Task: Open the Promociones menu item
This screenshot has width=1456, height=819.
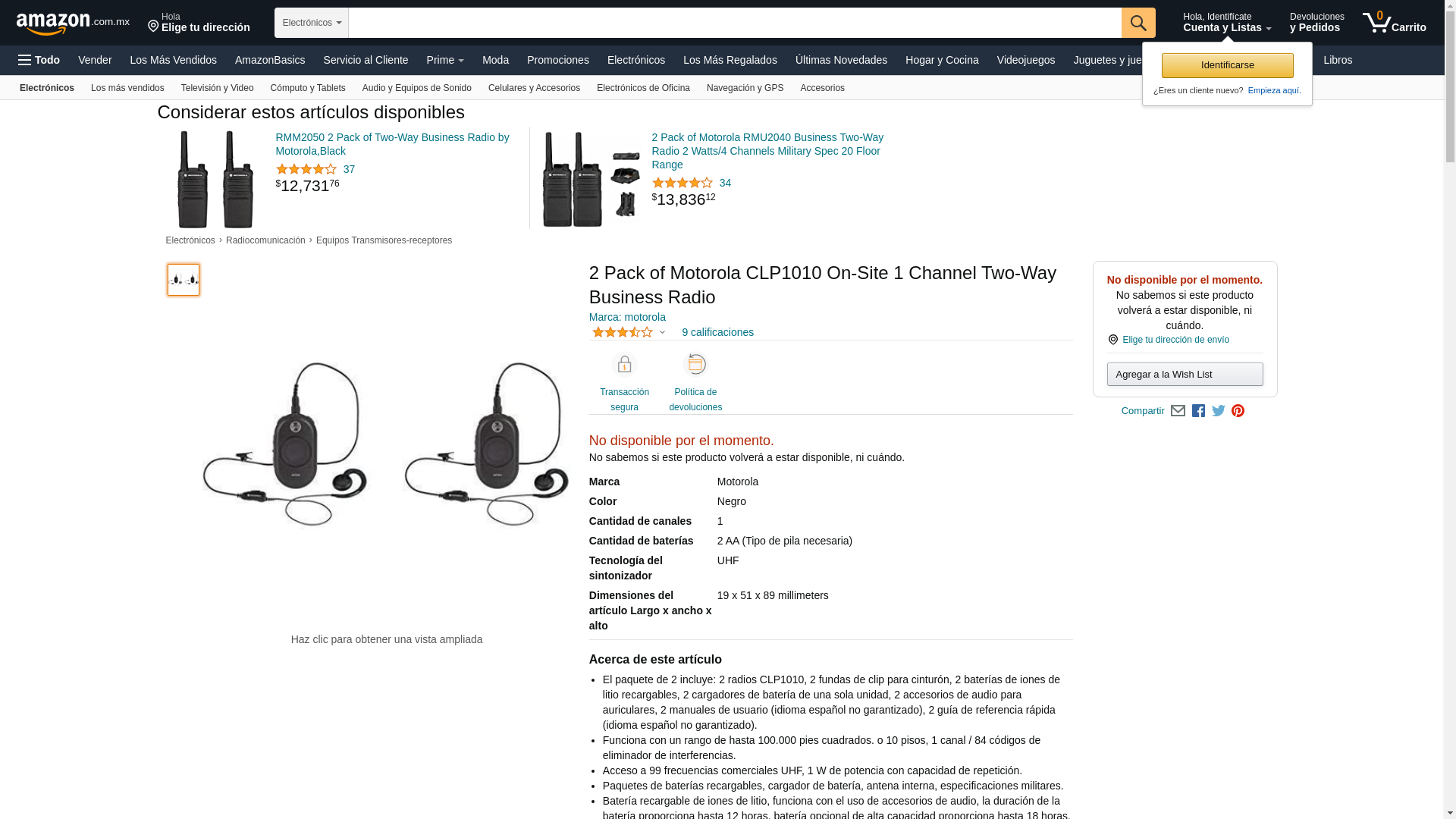Action: click(558, 60)
